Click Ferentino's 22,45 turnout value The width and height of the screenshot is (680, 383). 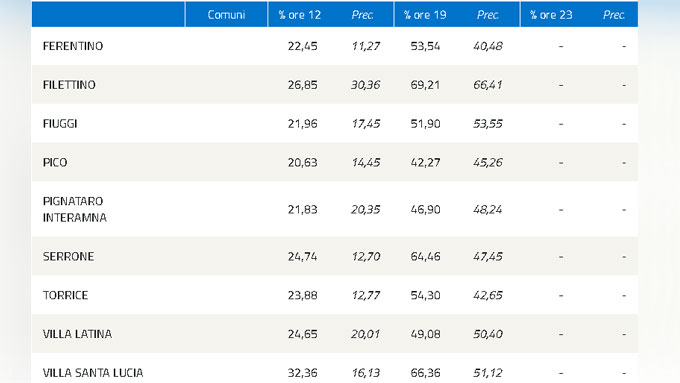[x=302, y=46]
